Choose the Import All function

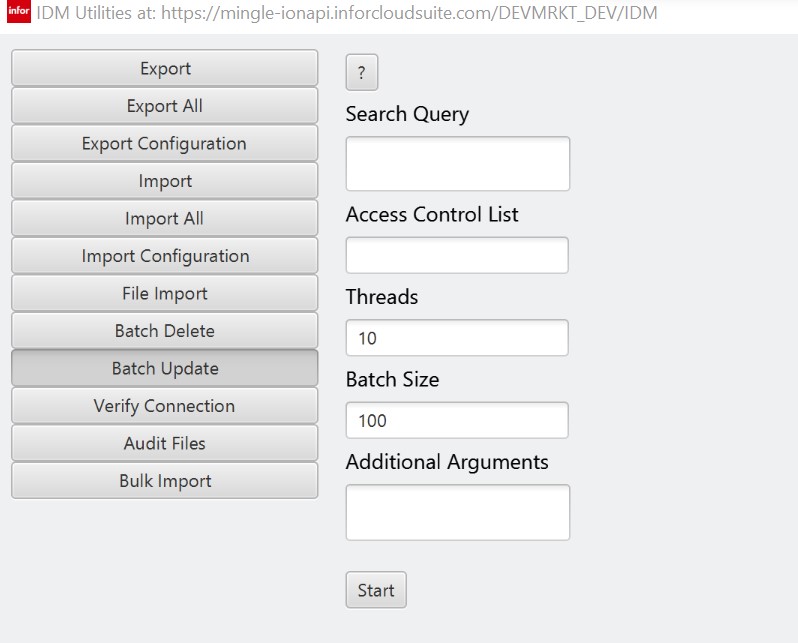coord(165,218)
